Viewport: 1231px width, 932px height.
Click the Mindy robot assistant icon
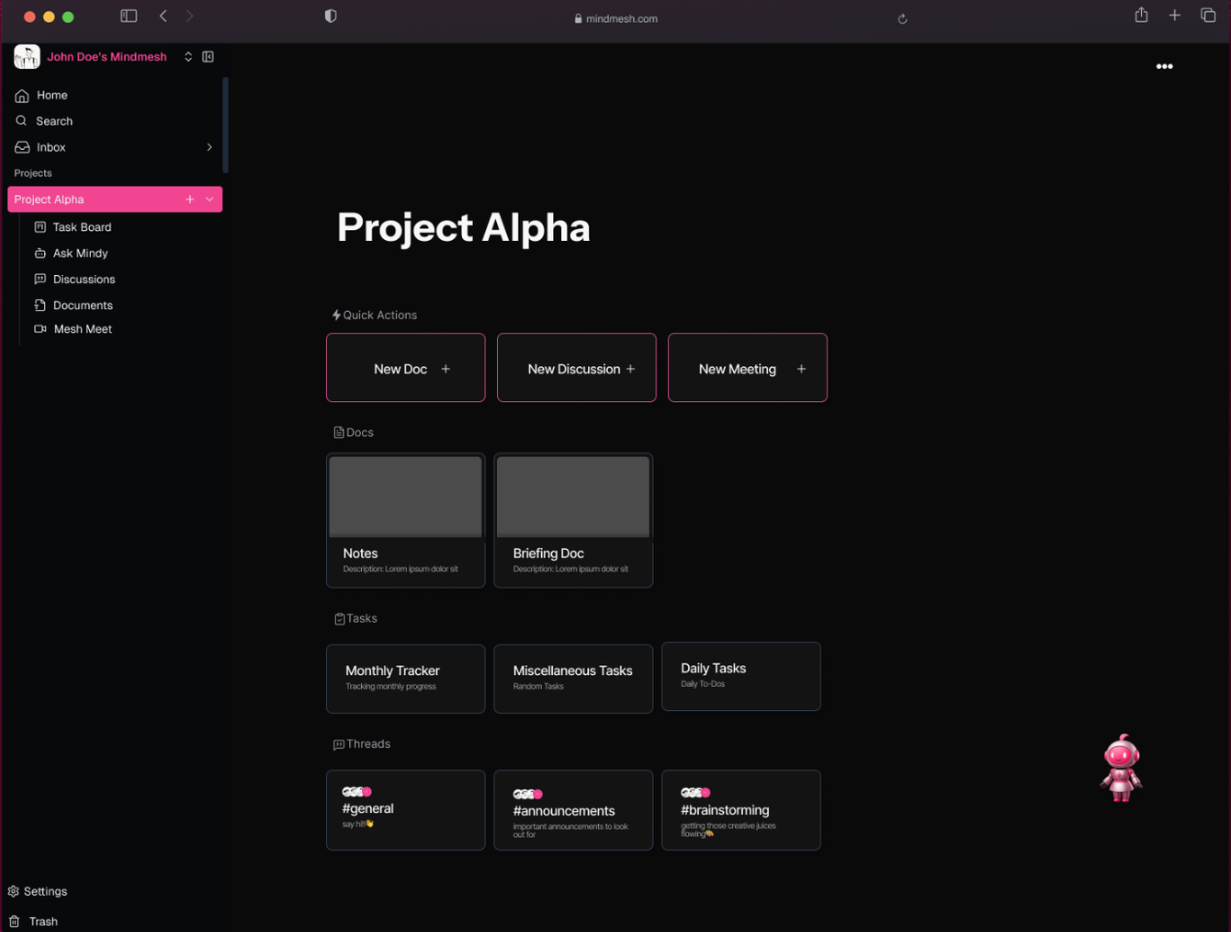pyautogui.click(x=1121, y=768)
